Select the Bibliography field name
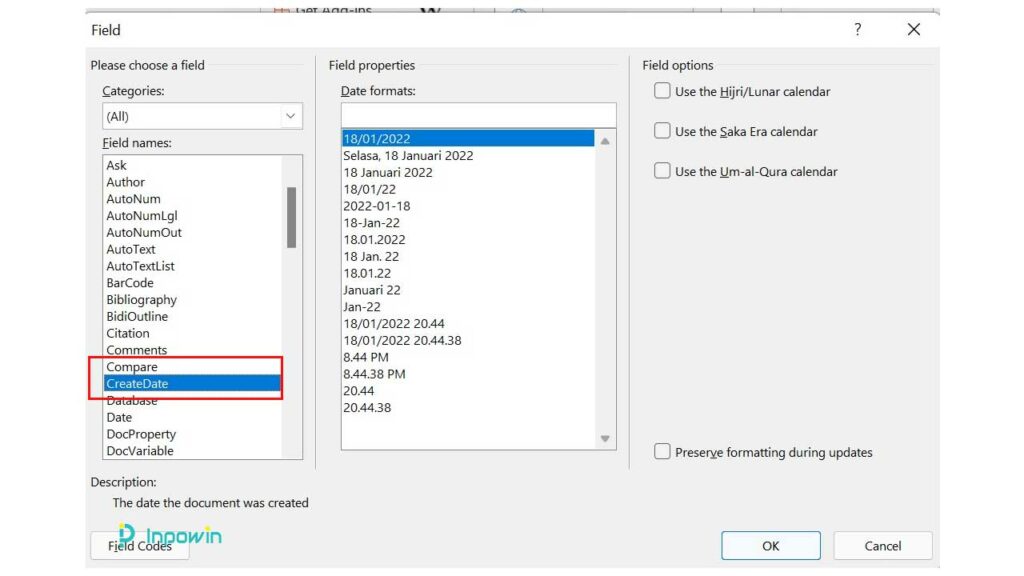The image size is (1024, 576). [150, 299]
